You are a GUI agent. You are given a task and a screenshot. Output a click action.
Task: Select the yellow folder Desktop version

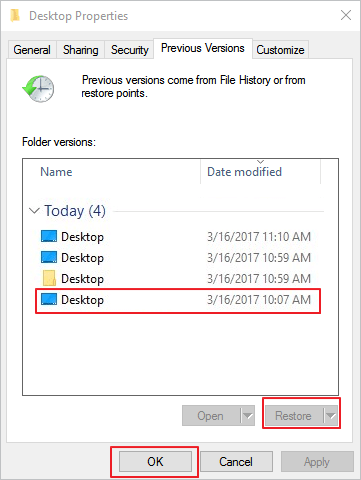176,279
